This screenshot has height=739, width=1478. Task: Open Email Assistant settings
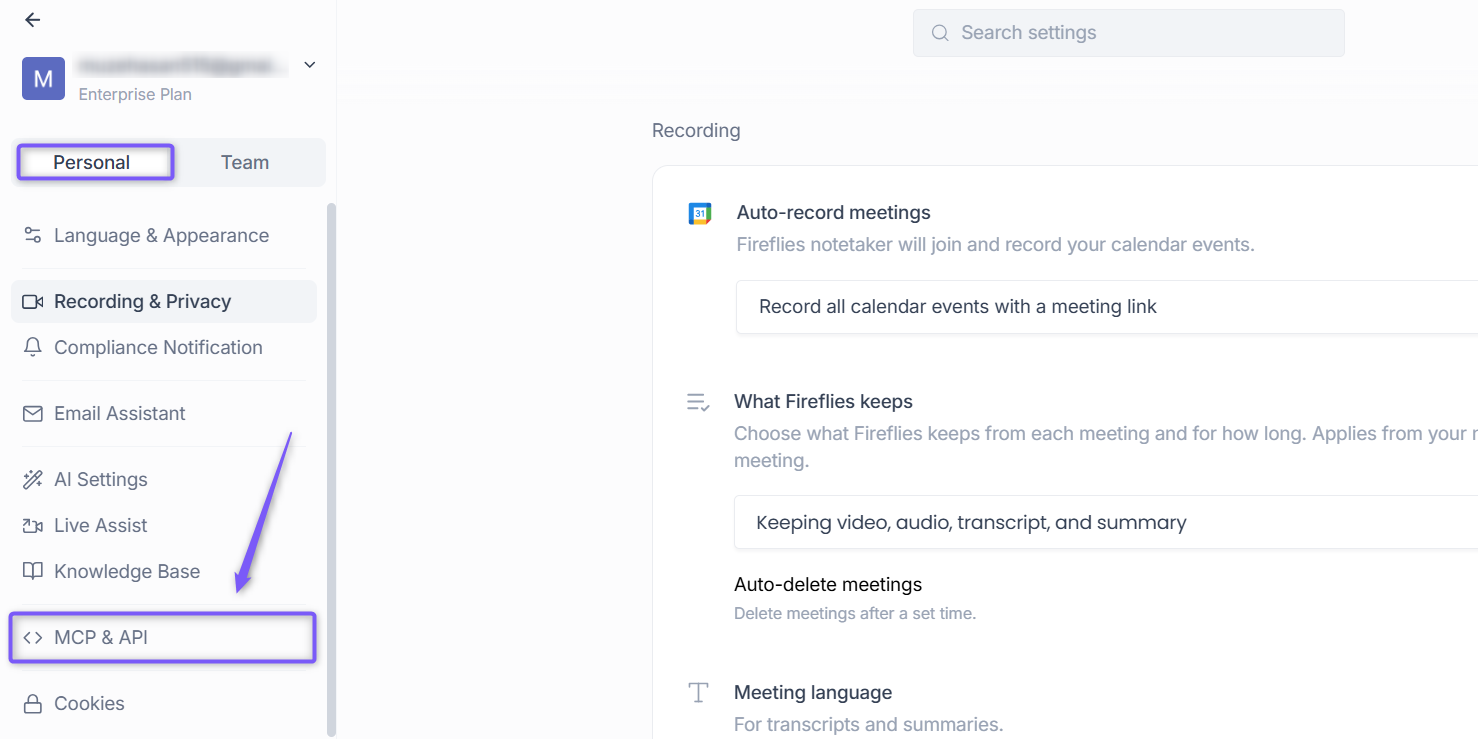164,414
